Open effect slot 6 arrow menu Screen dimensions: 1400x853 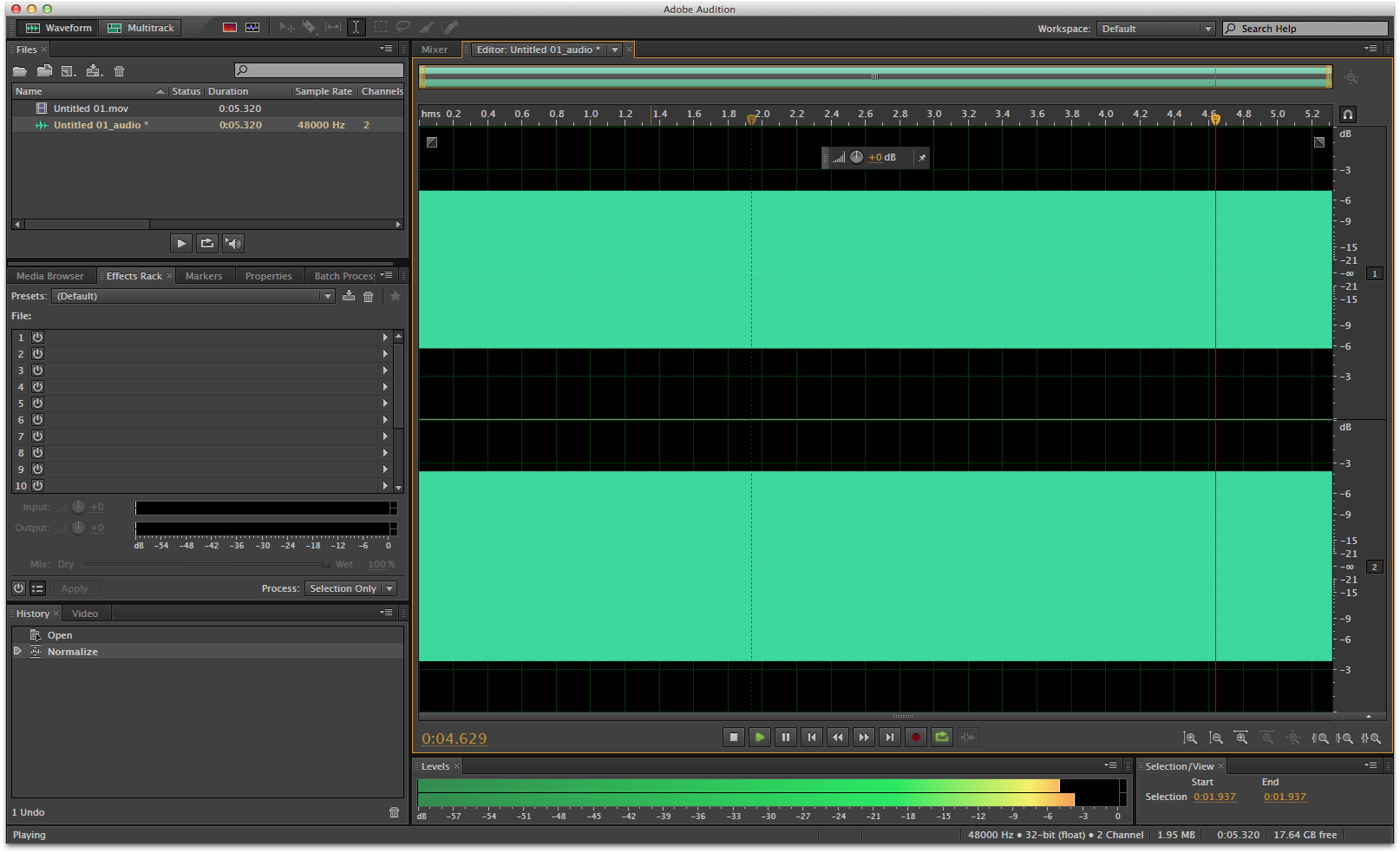tap(385, 420)
